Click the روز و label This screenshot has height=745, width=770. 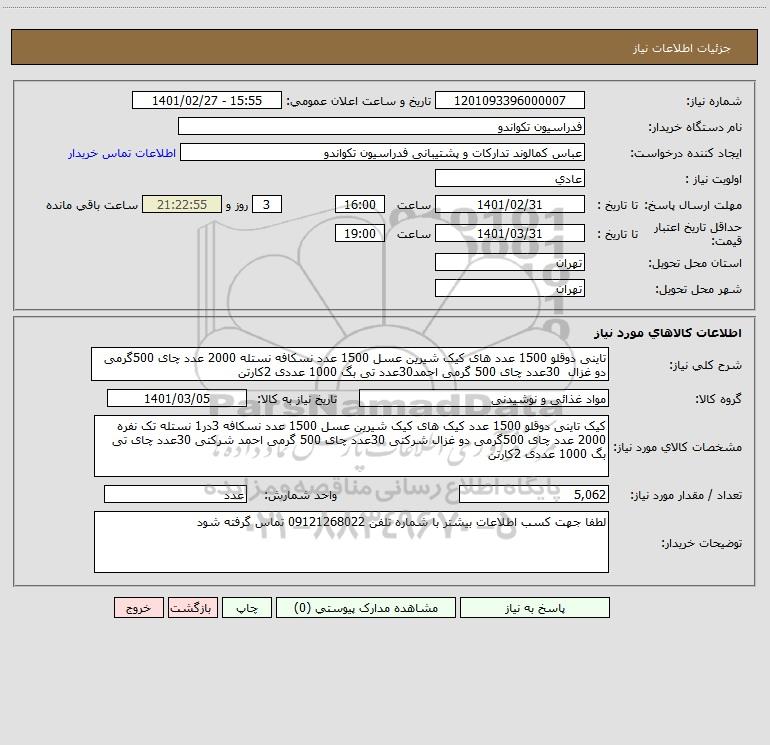pyautogui.click(x=237, y=205)
